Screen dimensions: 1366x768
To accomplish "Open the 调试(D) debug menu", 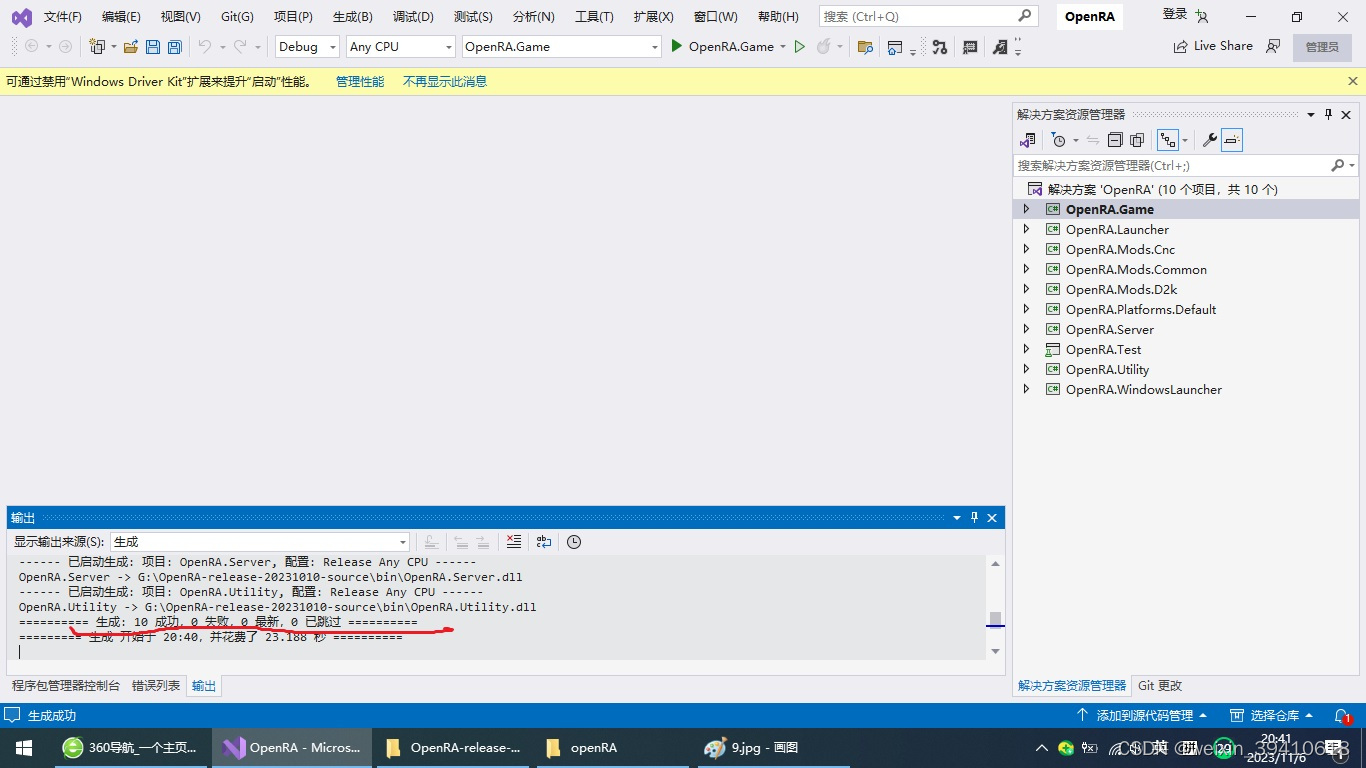I will (414, 17).
